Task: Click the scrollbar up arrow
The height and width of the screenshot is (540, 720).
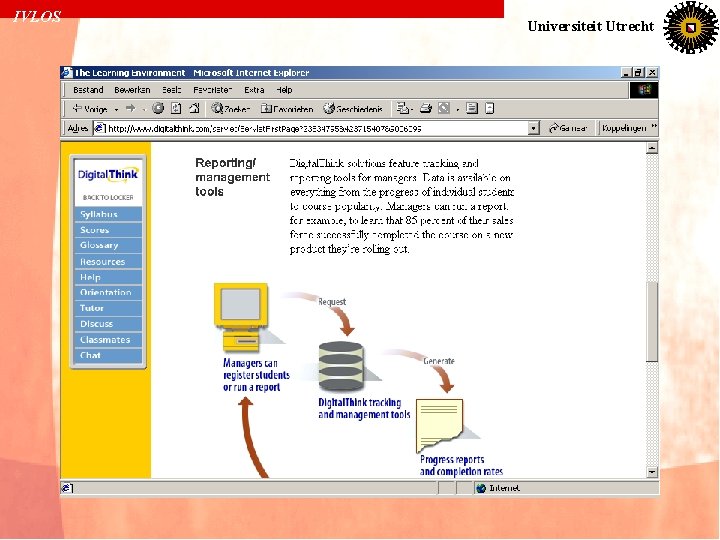Action: pos(652,148)
